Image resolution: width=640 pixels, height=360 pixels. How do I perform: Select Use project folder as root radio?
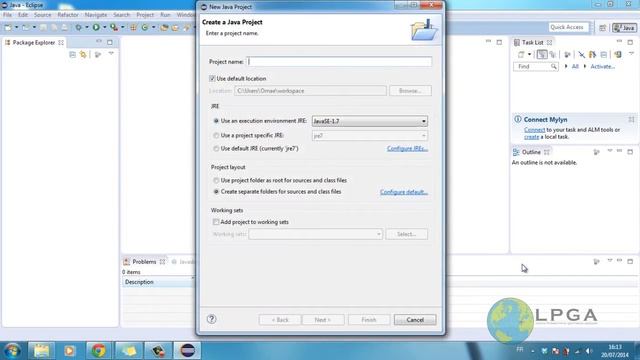[x=216, y=180]
